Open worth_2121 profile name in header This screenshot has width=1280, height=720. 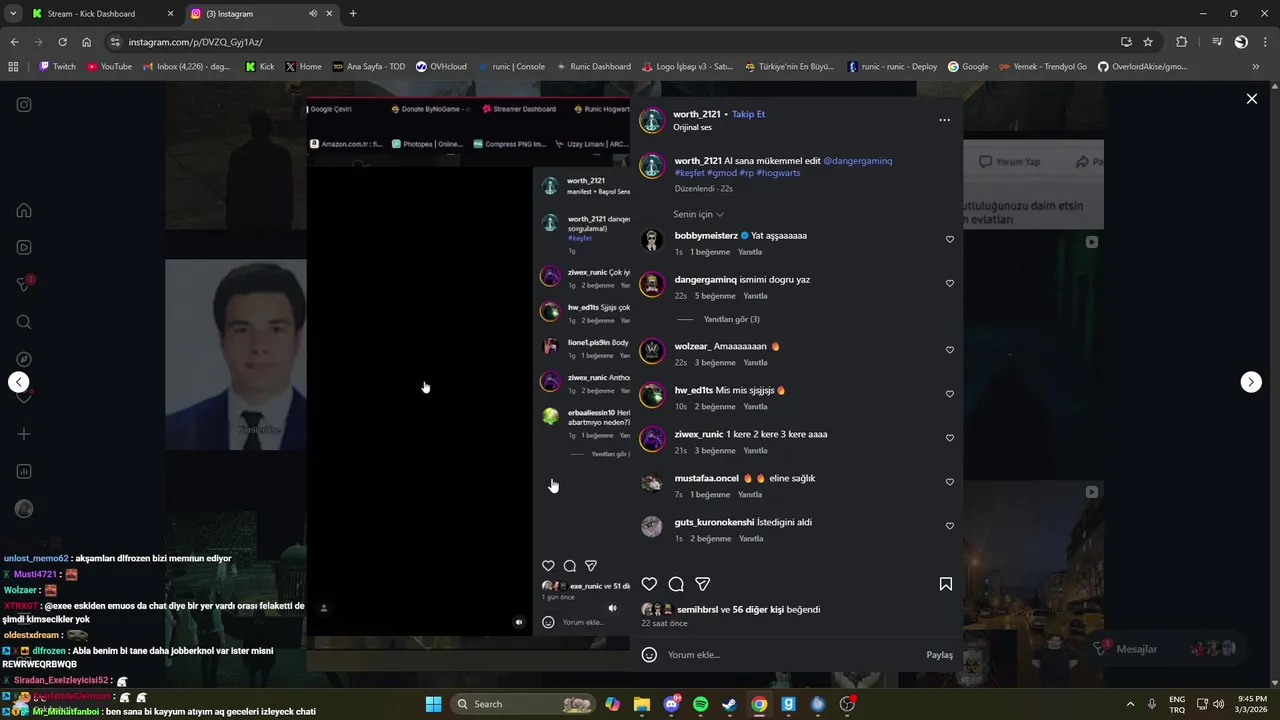[697, 114]
